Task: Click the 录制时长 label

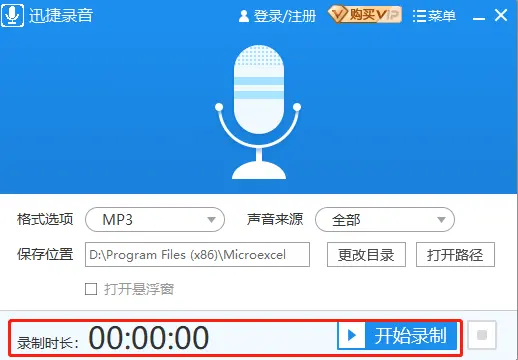Action: (x=48, y=343)
